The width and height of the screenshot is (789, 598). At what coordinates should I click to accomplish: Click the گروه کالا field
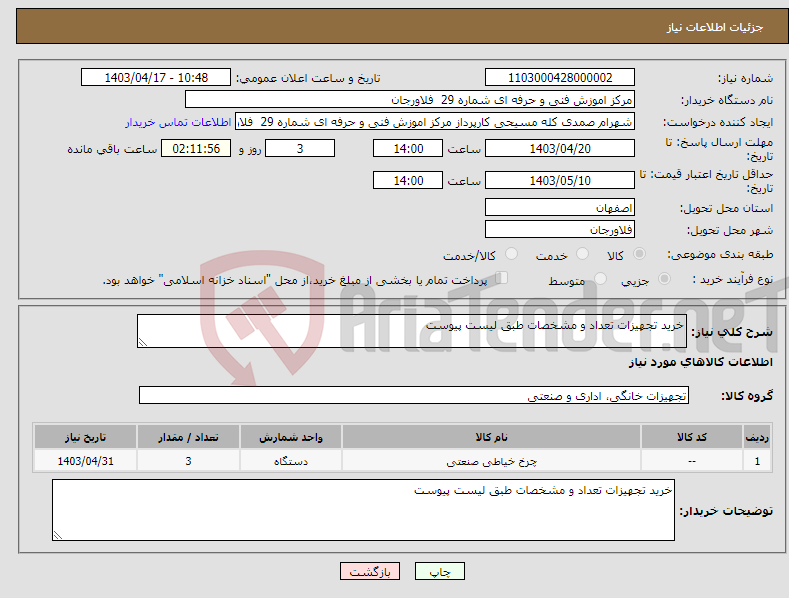tap(414, 395)
